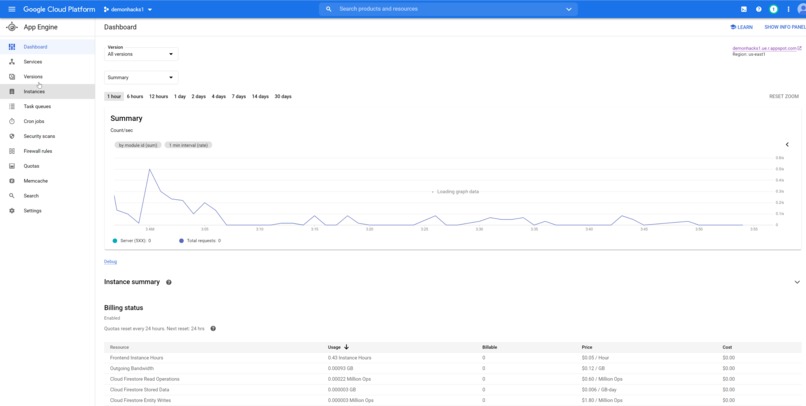Select the 1 hour time range
Viewport: 806px width, 406px height.
(x=114, y=96)
